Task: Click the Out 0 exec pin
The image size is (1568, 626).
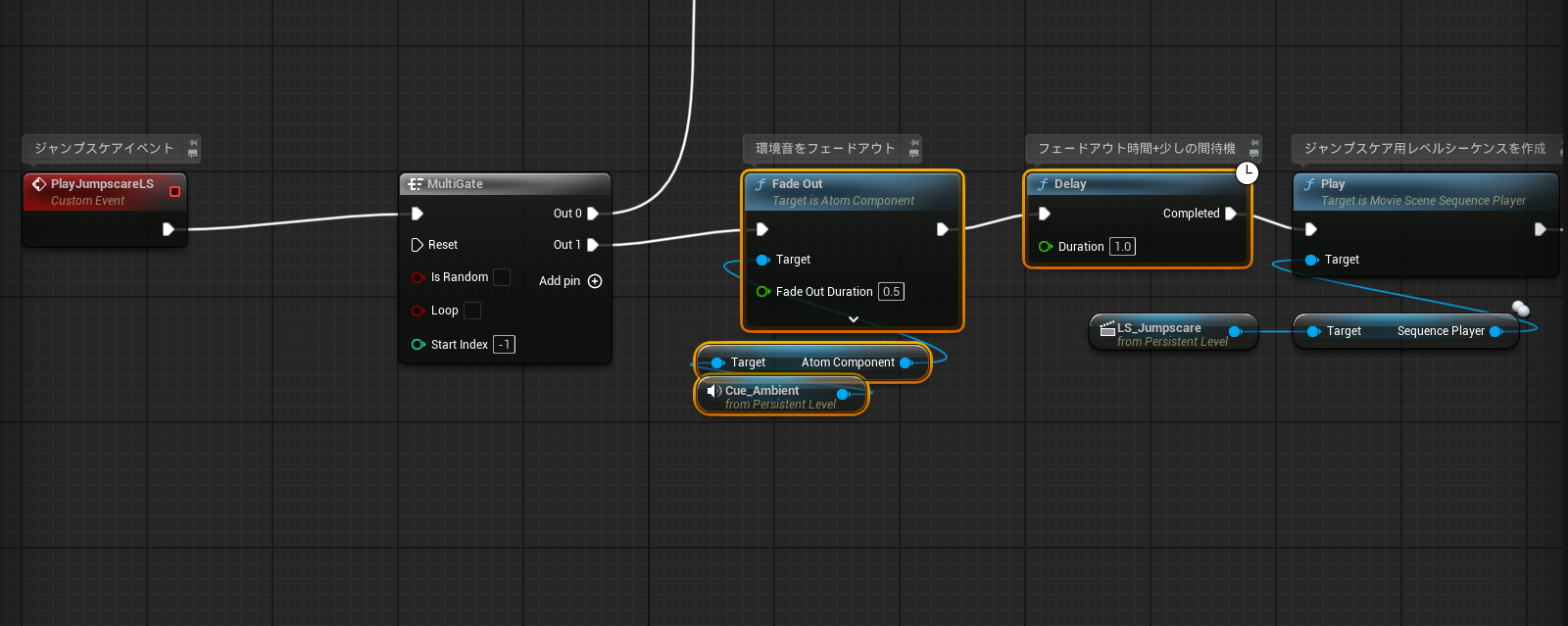Action: click(x=592, y=214)
